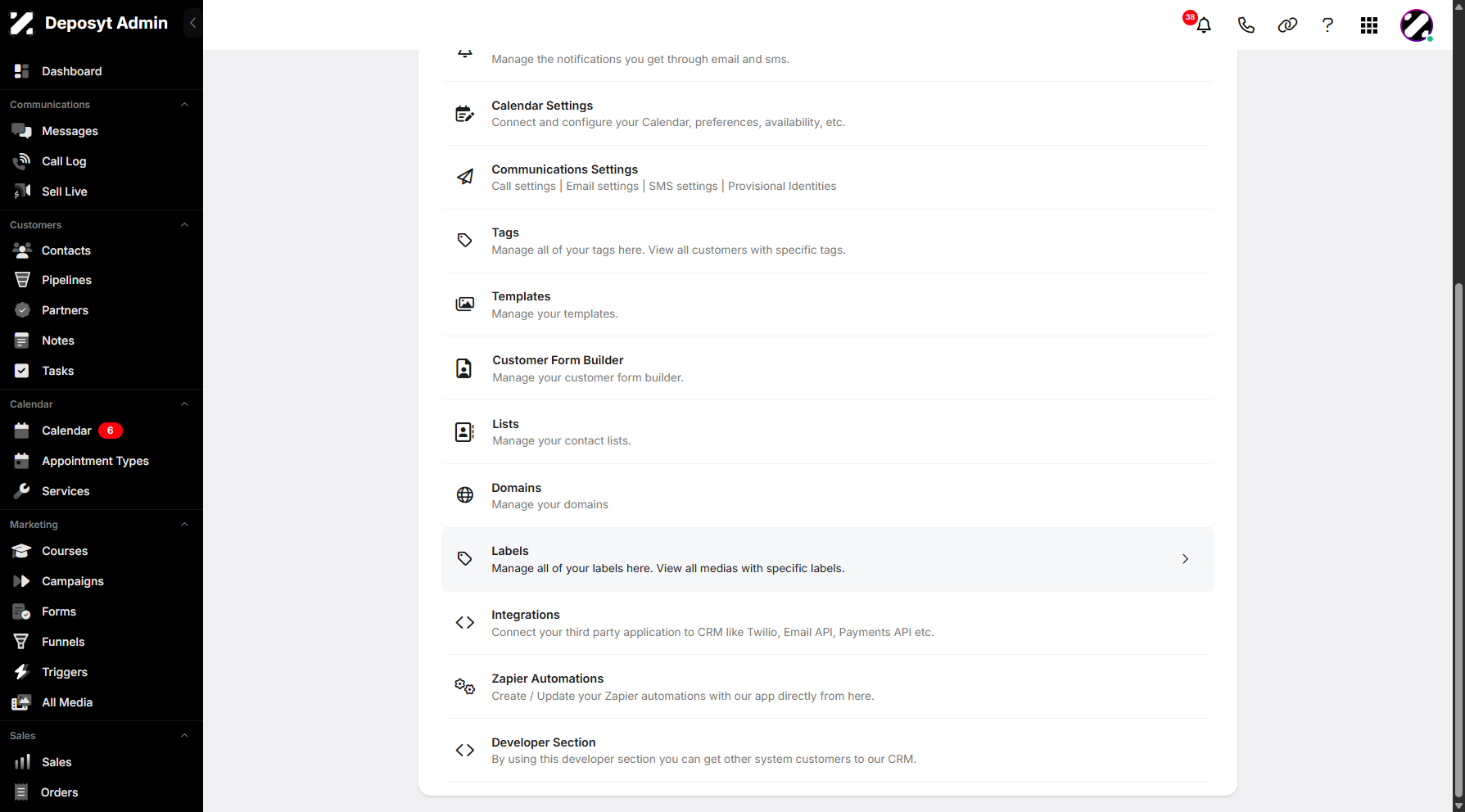Click the Tags tag icon
The width and height of the screenshot is (1465, 812).
pos(464,241)
